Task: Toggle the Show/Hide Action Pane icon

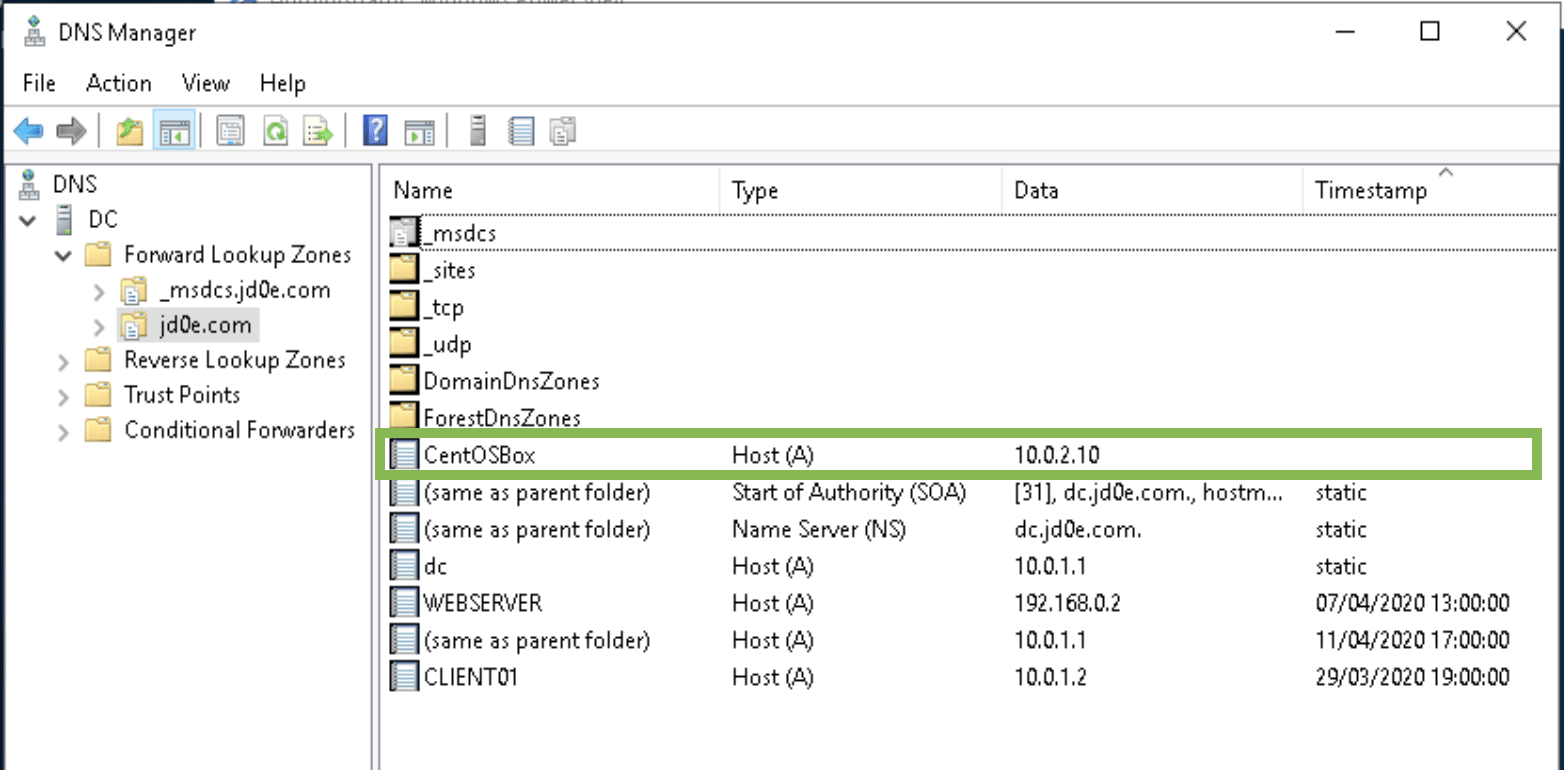Action: pyautogui.click(x=419, y=130)
